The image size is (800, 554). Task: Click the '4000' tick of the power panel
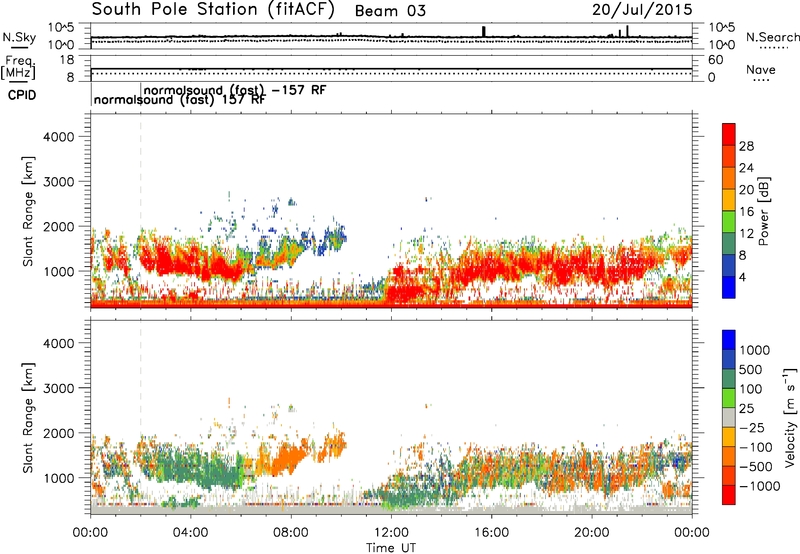[x=58, y=137]
